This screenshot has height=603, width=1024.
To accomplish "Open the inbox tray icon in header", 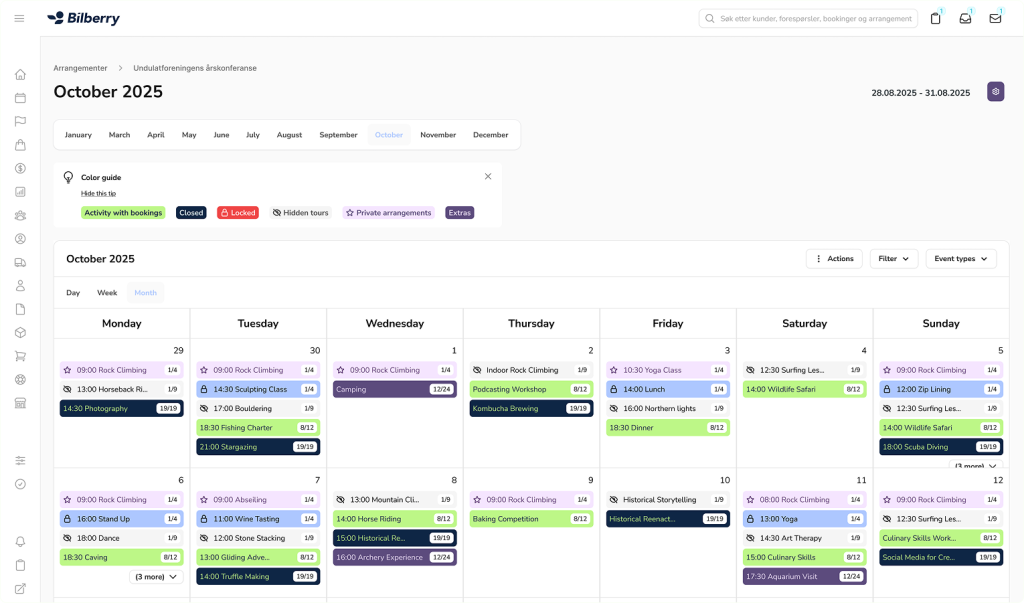I will pyautogui.click(x=965, y=18).
